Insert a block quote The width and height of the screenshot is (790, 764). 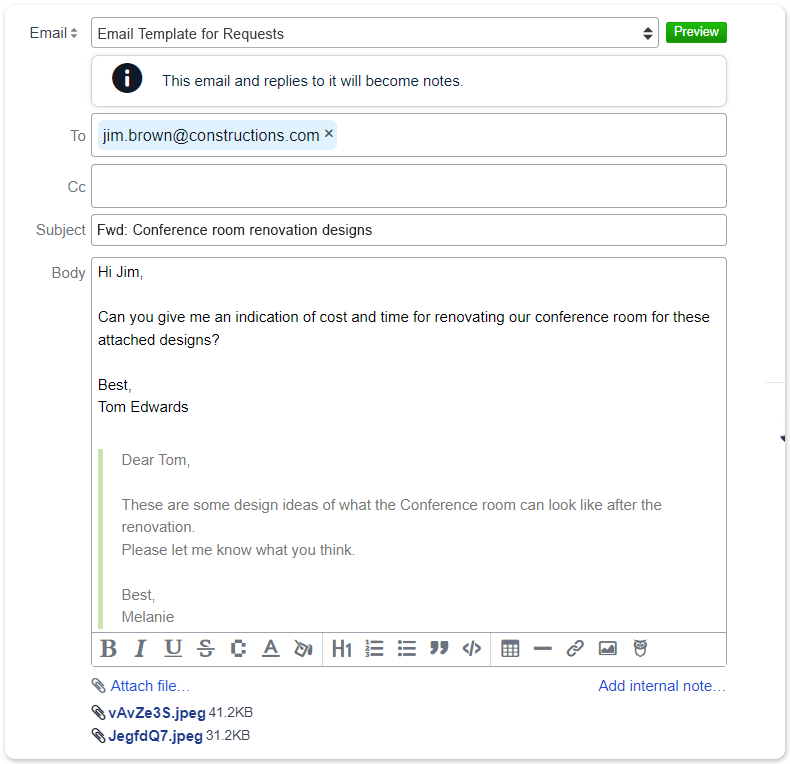(x=439, y=649)
